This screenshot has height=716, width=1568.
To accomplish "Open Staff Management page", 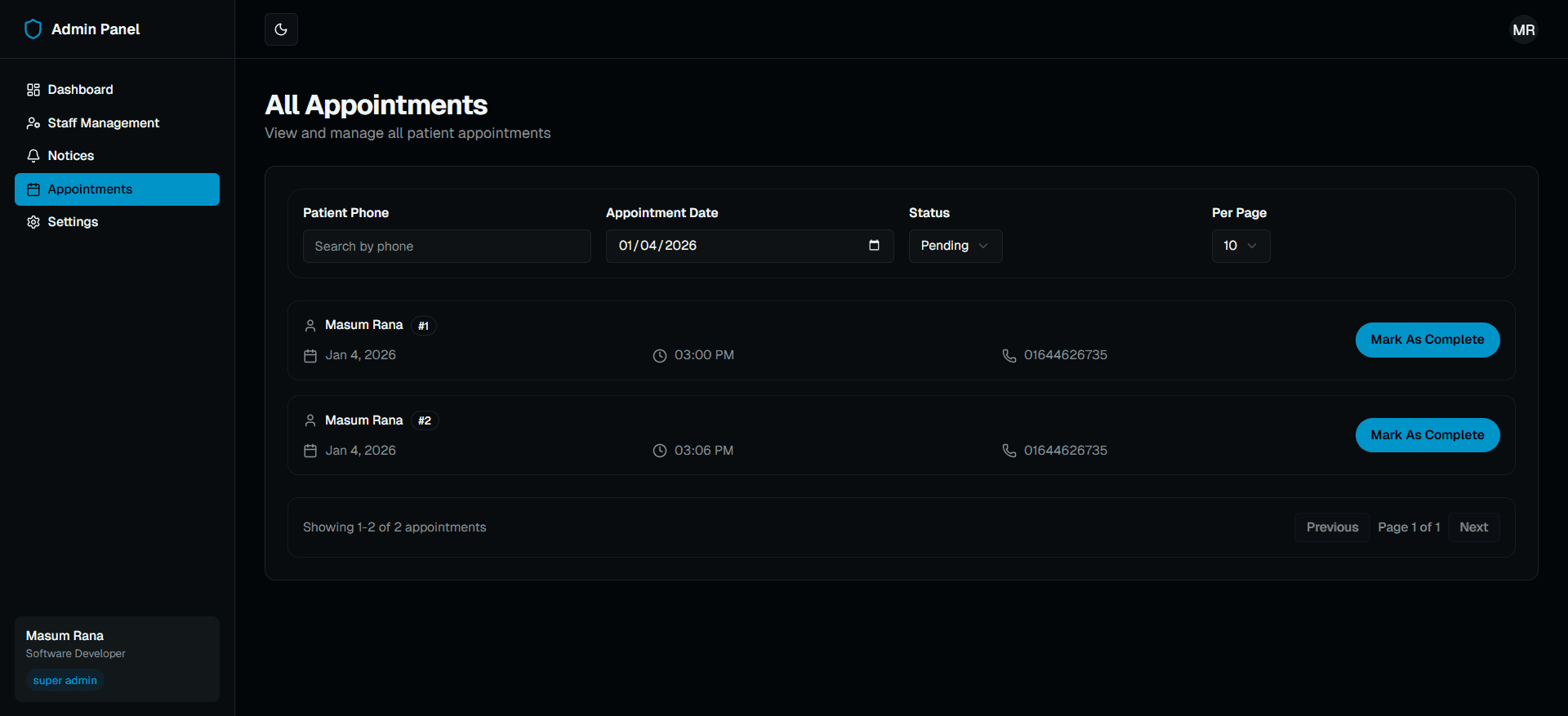I will click(103, 123).
